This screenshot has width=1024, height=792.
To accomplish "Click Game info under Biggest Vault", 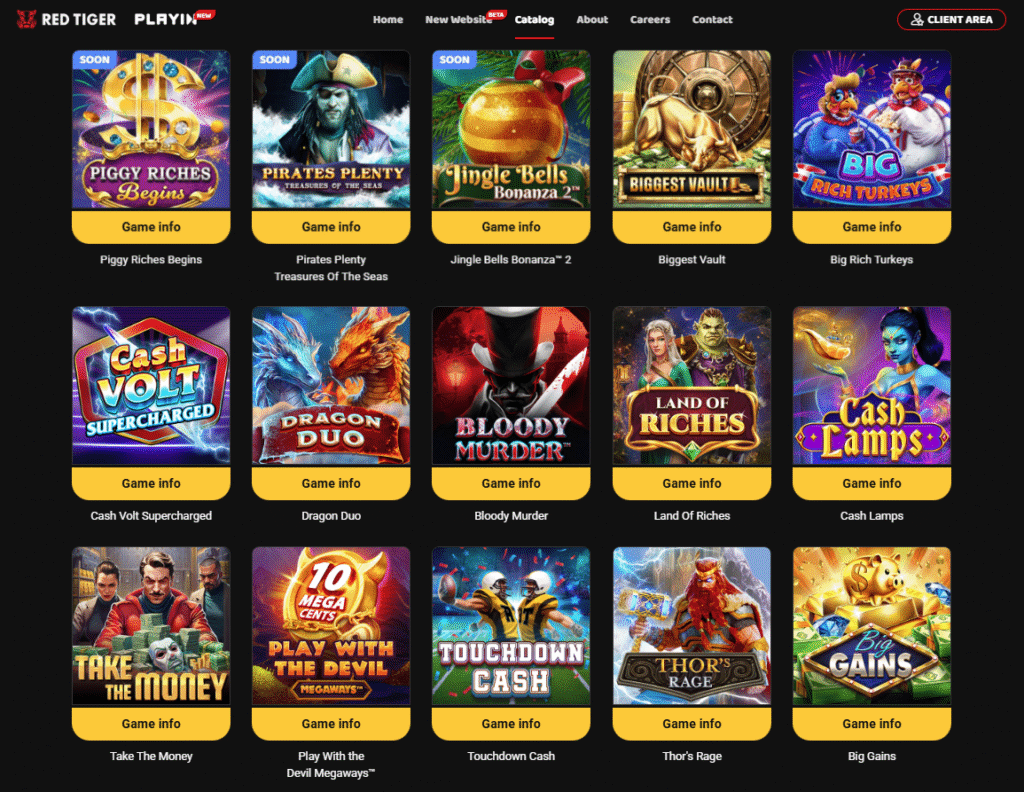I will [x=692, y=227].
